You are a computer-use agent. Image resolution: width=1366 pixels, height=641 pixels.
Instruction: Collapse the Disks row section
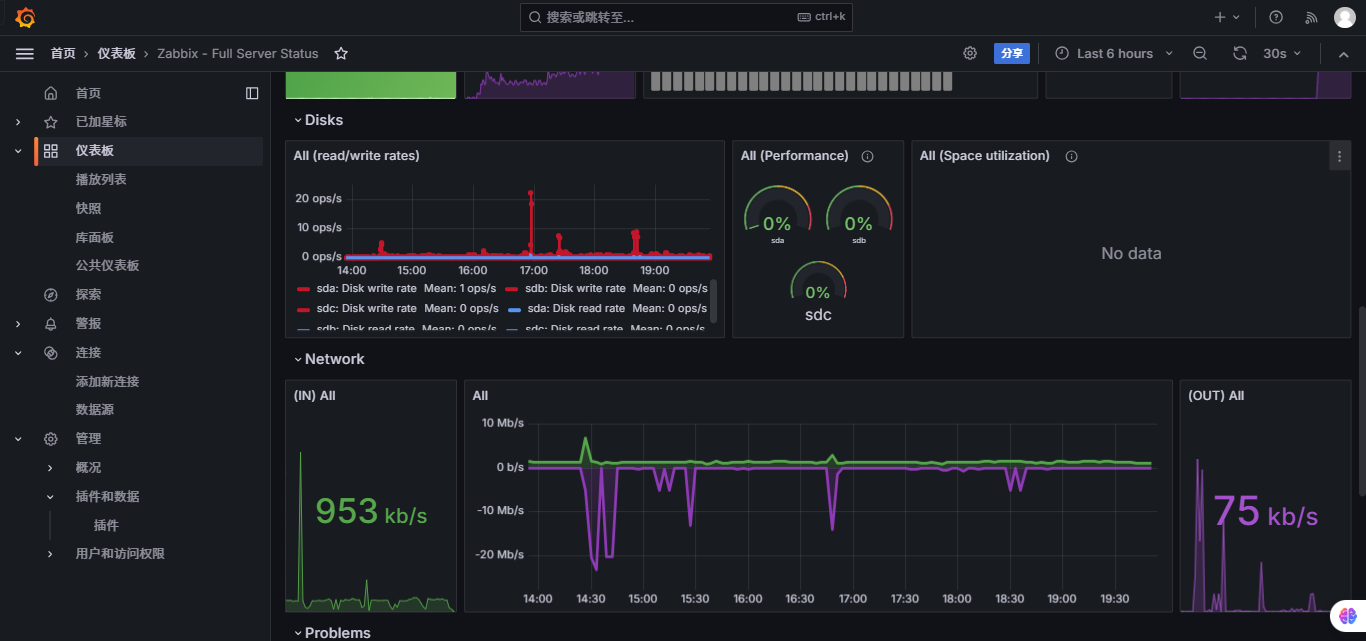pyautogui.click(x=318, y=120)
